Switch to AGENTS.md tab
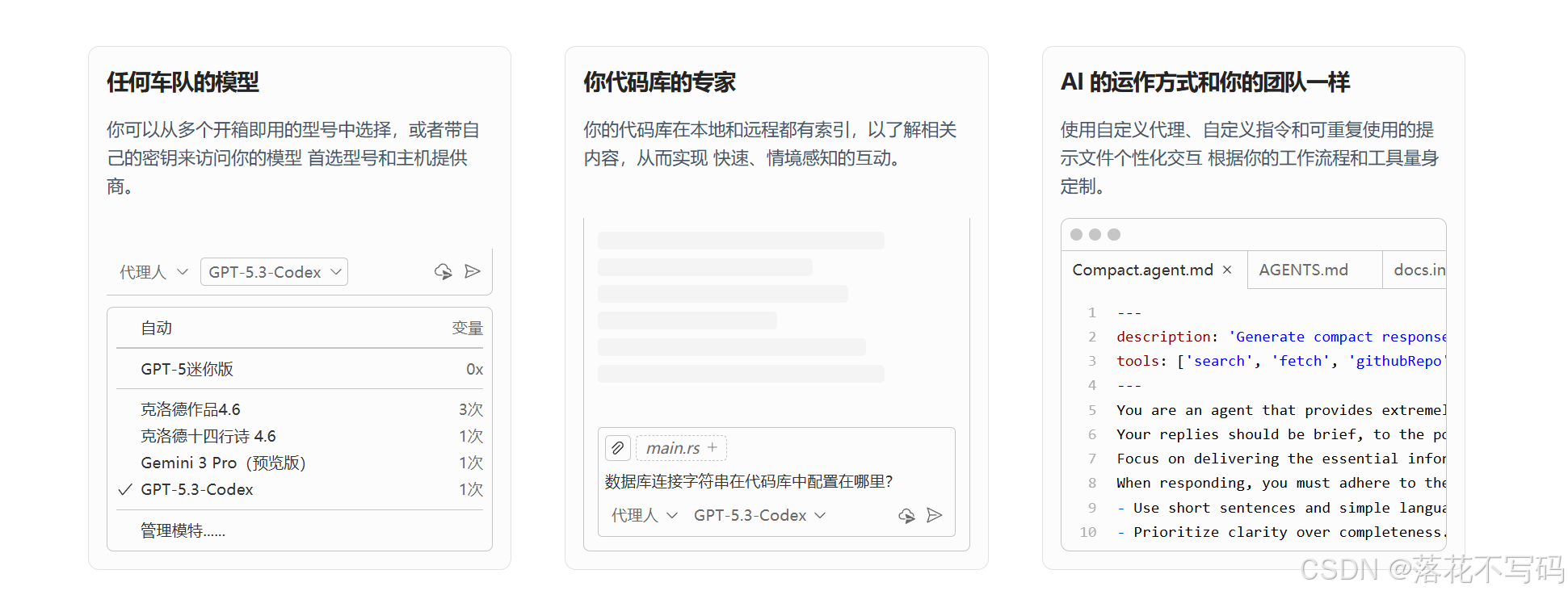The height and width of the screenshot is (595, 1568). pyautogui.click(x=1314, y=270)
